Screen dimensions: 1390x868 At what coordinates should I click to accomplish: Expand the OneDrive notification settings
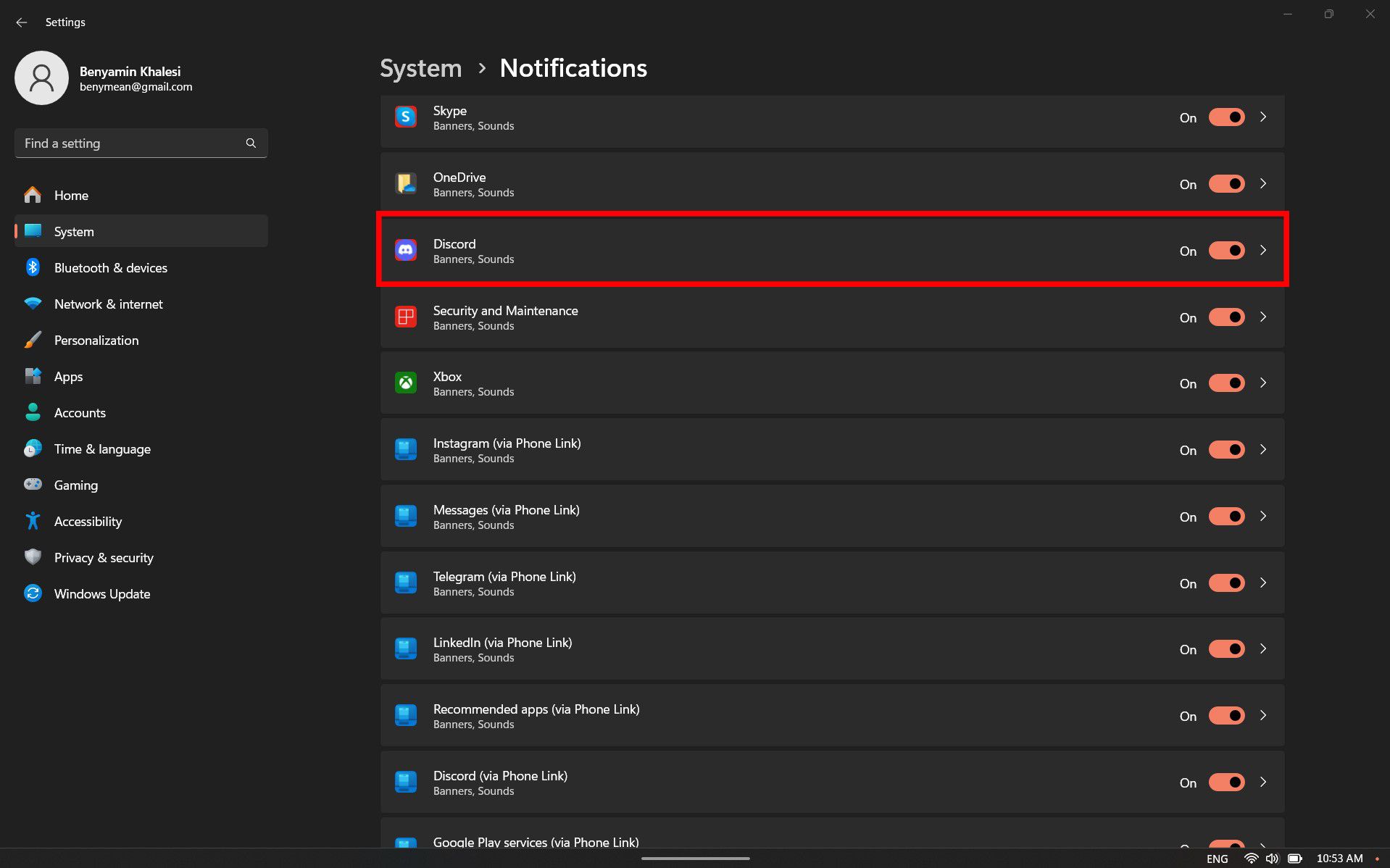tap(1263, 183)
